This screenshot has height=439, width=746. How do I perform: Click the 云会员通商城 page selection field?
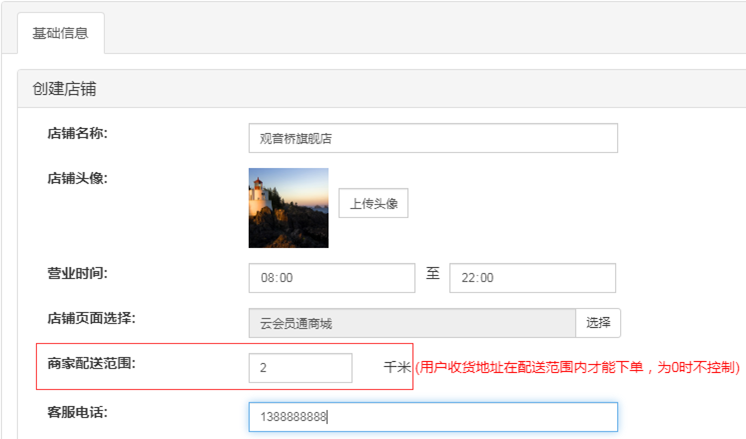point(412,323)
